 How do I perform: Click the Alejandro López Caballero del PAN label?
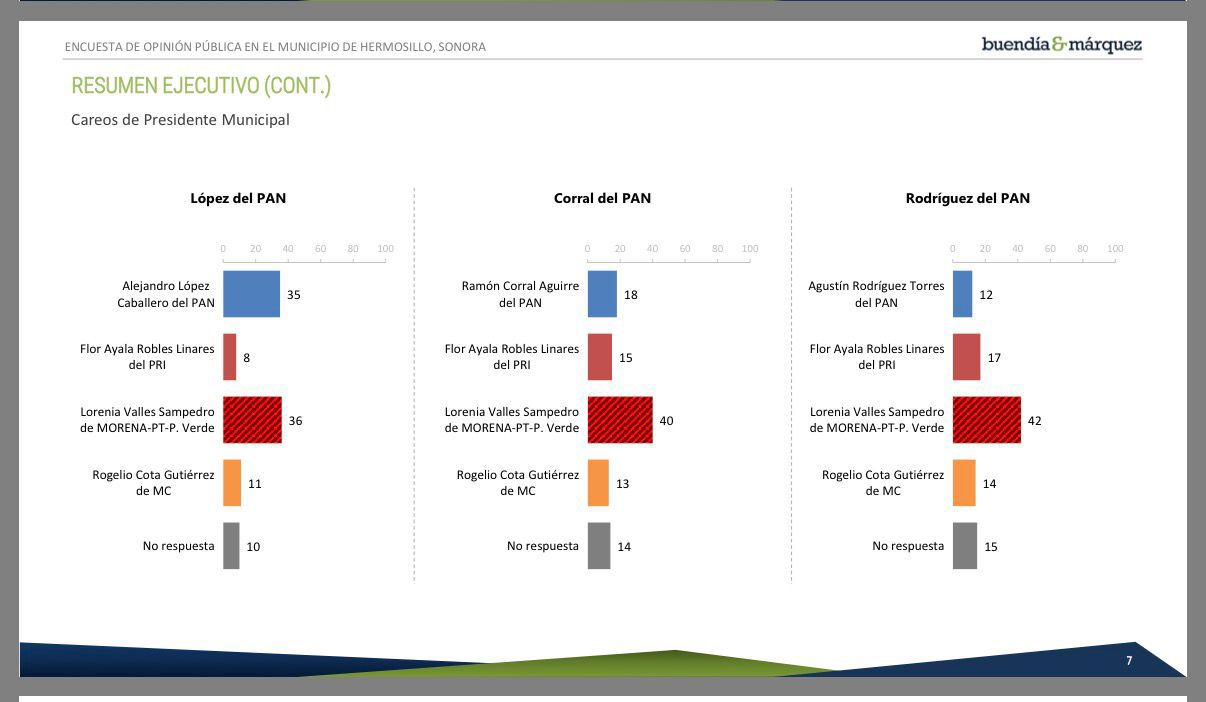166,294
